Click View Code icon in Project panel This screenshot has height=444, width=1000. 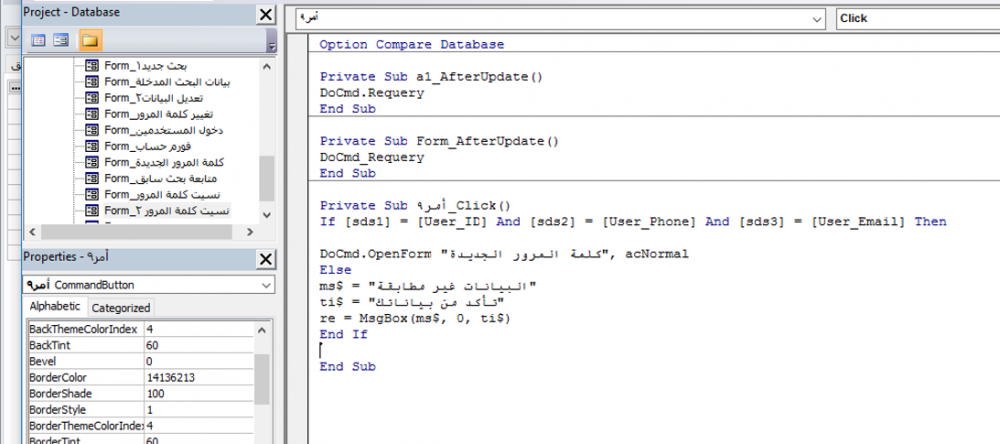coord(39,41)
